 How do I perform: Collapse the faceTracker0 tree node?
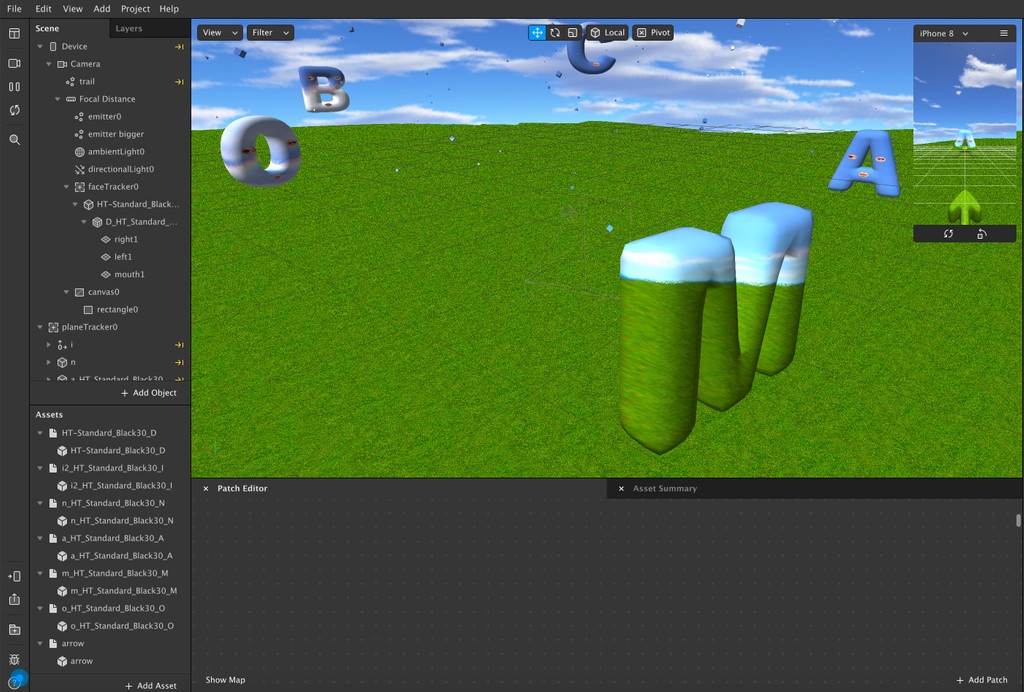[67, 187]
